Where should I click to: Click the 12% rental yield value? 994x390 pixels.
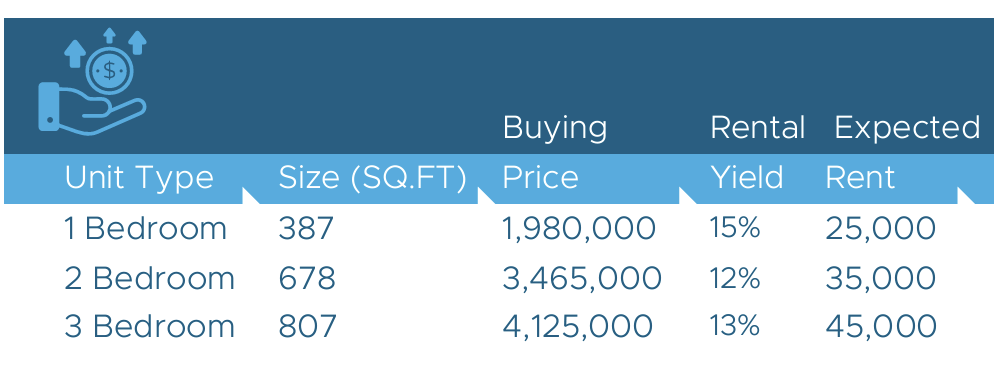(735, 278)
